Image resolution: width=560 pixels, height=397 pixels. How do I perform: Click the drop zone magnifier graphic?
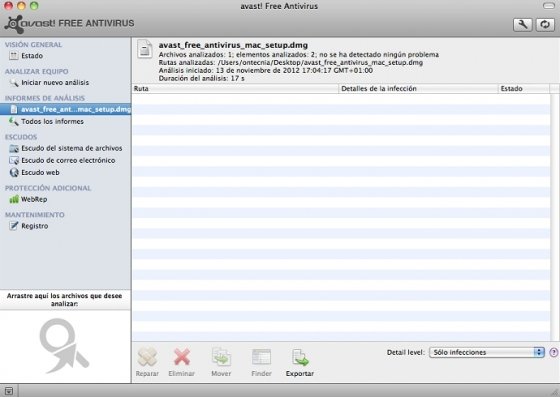[x=64, y=346]
